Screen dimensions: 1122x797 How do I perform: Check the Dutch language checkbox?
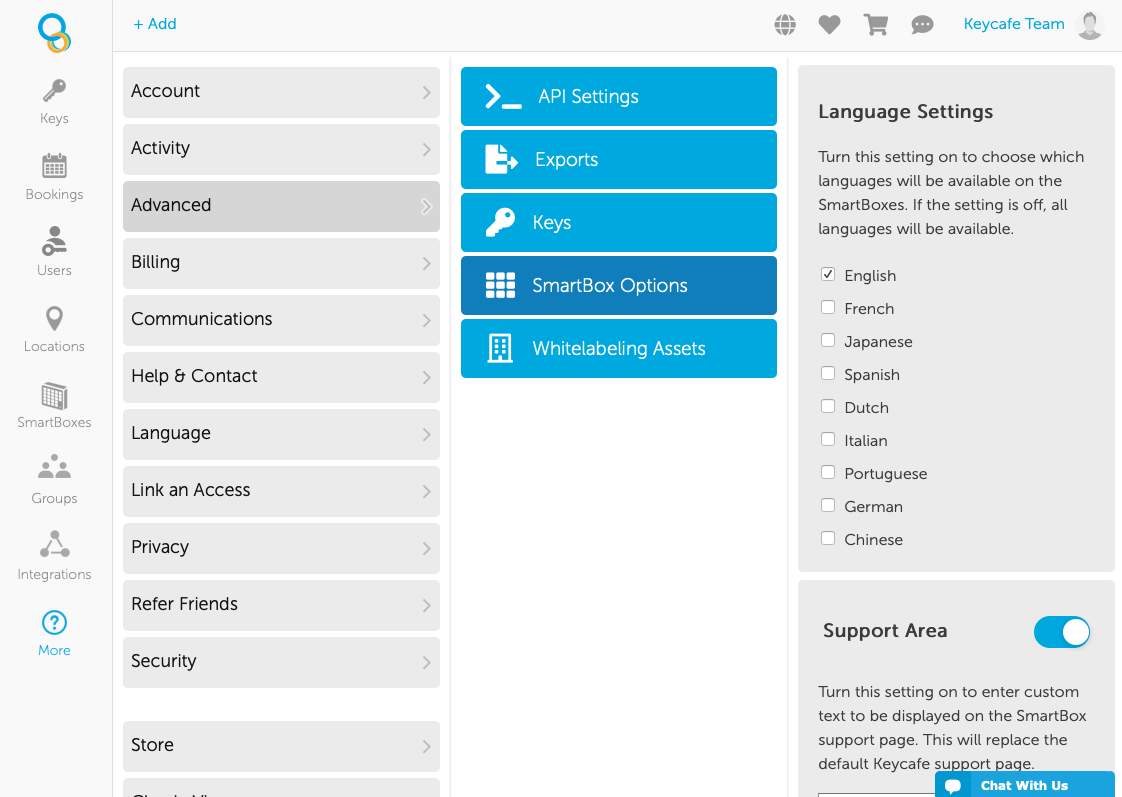(x=828, y=406)
